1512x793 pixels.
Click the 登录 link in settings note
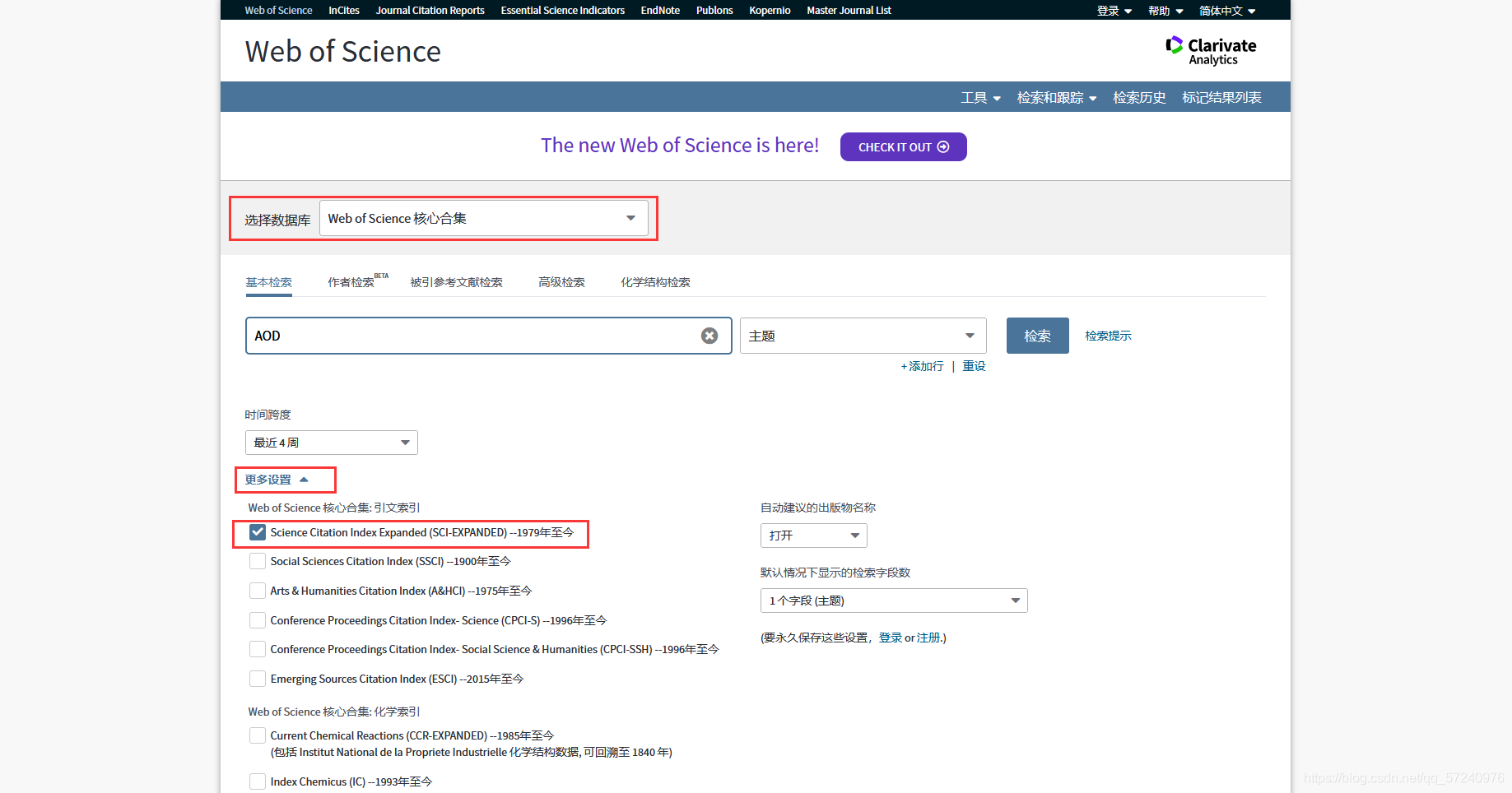(x=890, y=638)
